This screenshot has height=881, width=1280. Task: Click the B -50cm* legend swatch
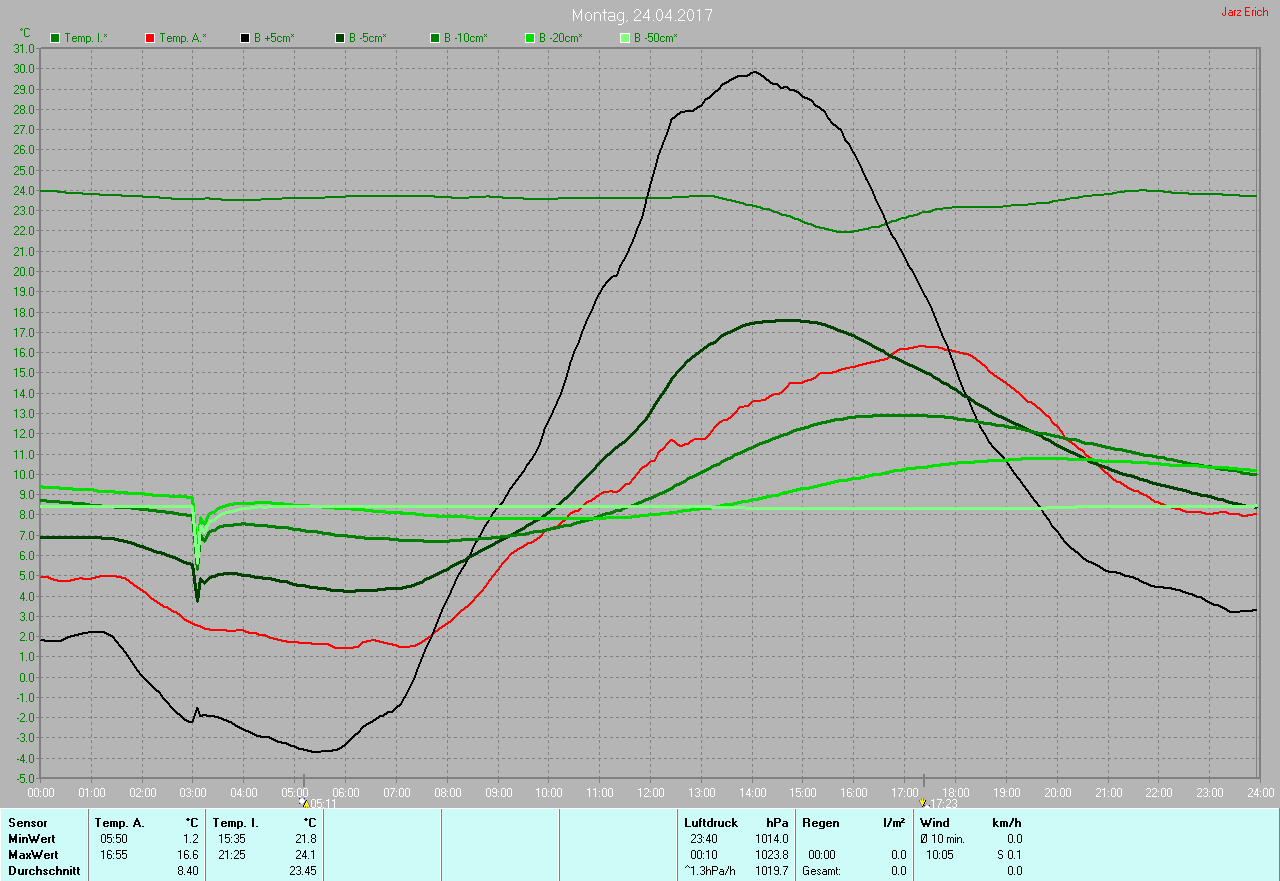coord(625,38)
